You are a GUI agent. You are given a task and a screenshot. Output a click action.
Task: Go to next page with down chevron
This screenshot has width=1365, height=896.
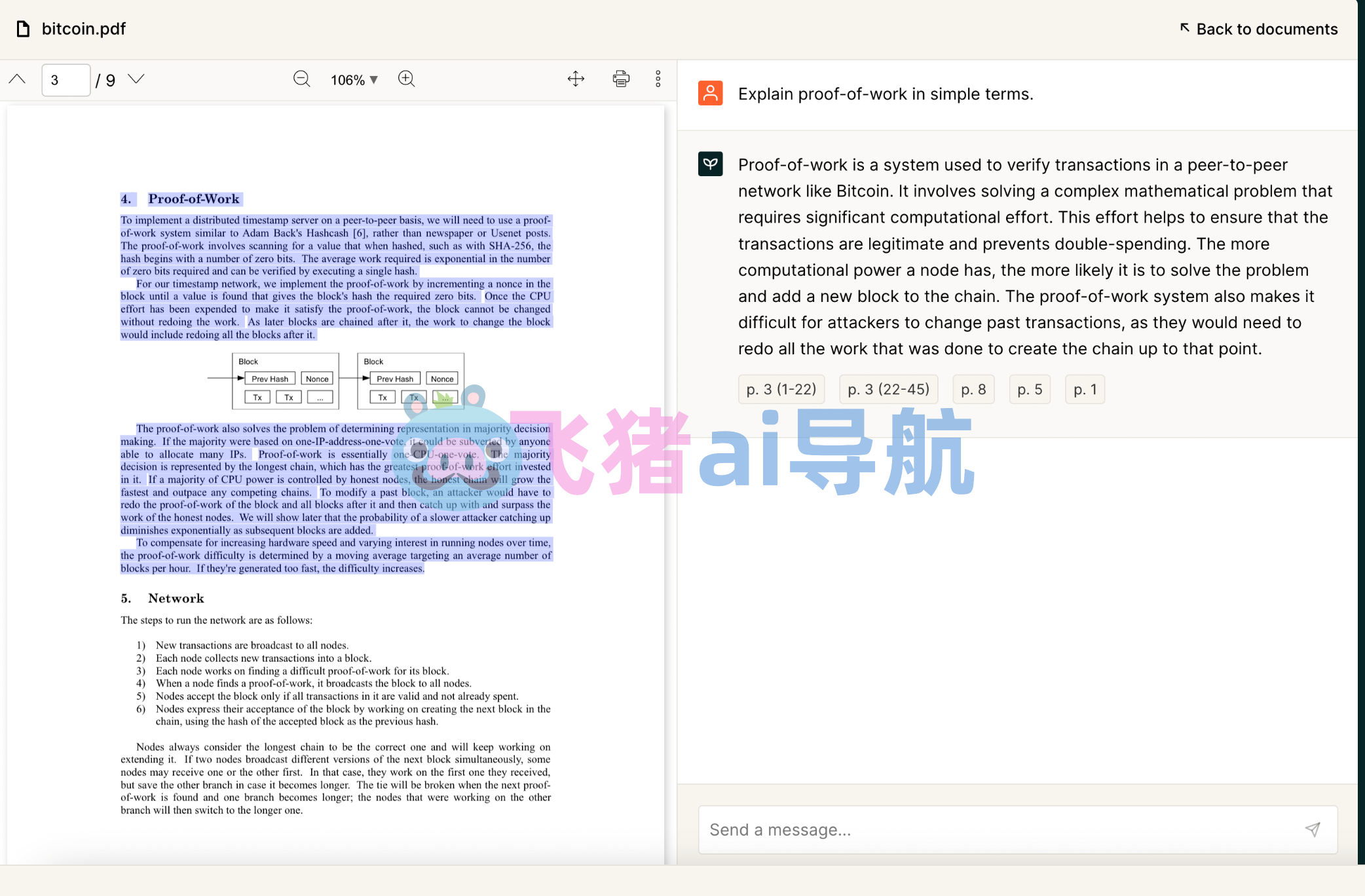pos(136,79)
